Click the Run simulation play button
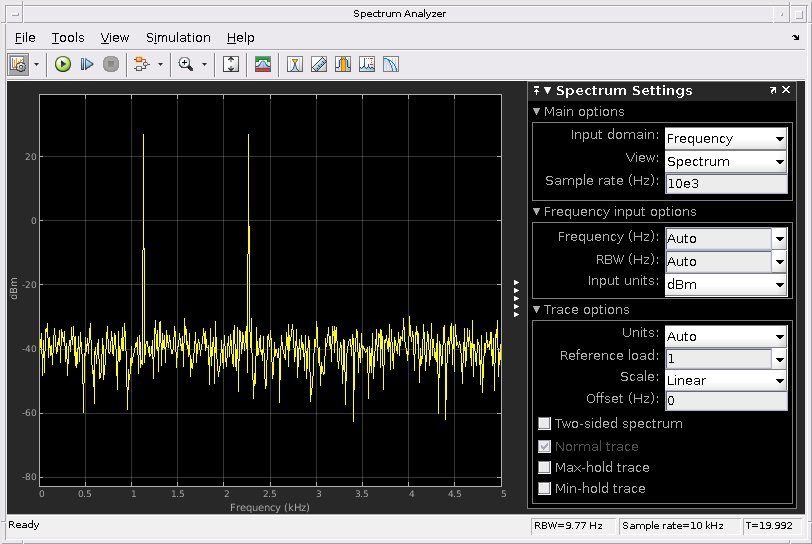812x544 pixels. click(x=63, y=64)
